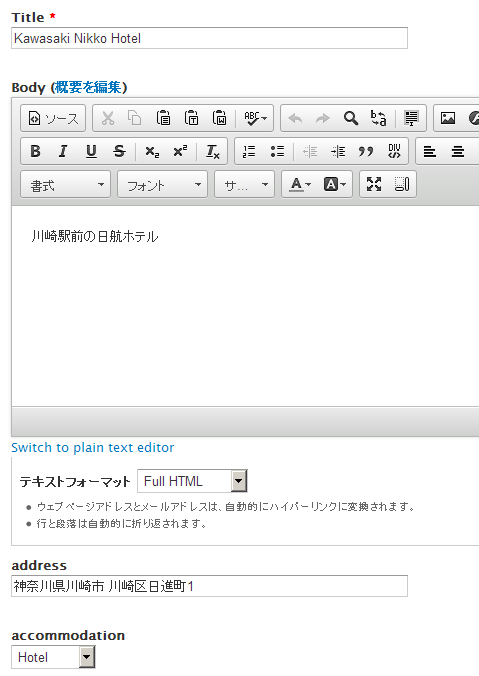Viewport: 479px width, 676px height.
Task: Click the Cut scissors icon
Action: click(108, 118)
